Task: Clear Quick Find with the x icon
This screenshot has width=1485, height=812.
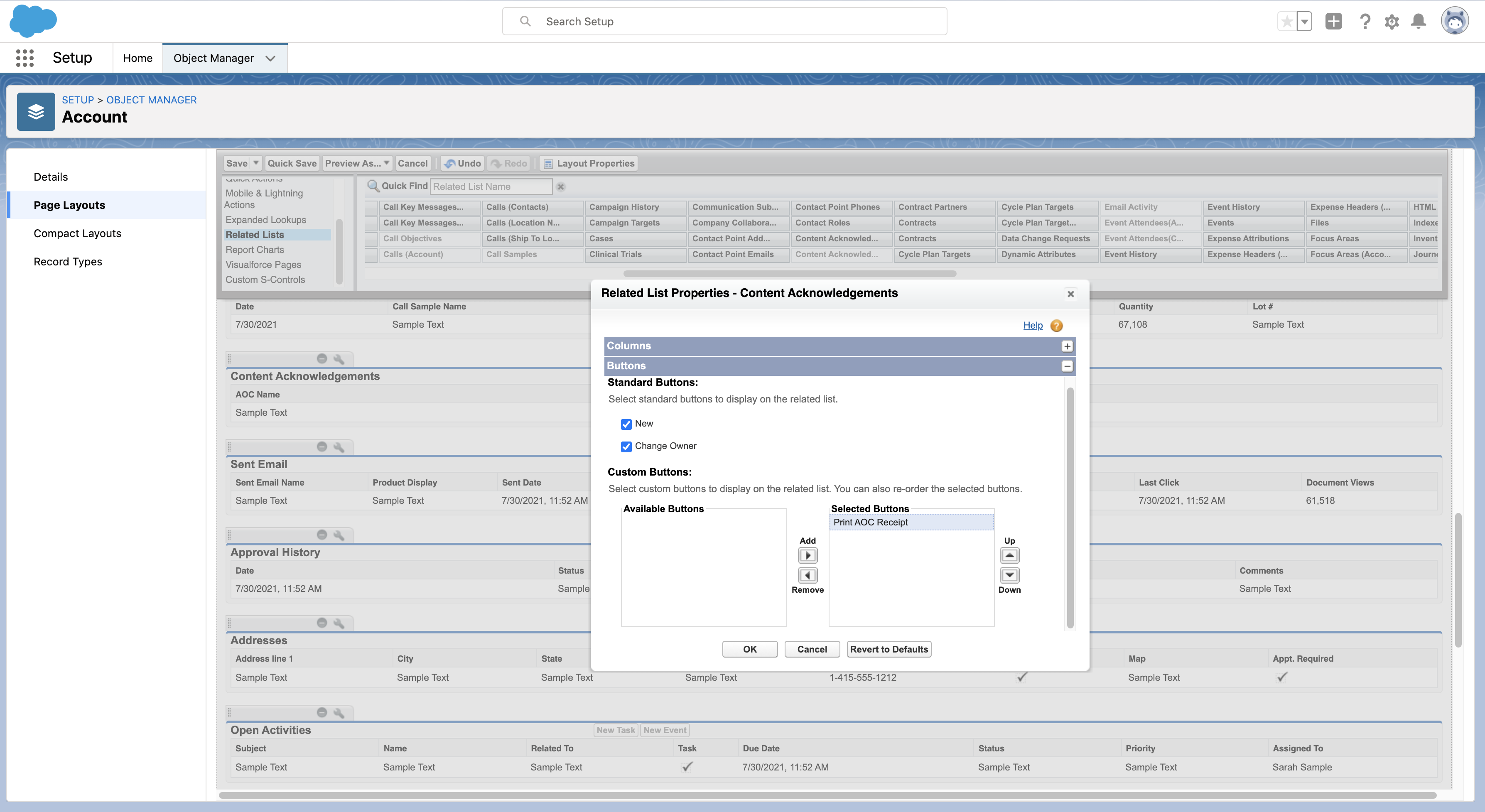Action: 561,187
